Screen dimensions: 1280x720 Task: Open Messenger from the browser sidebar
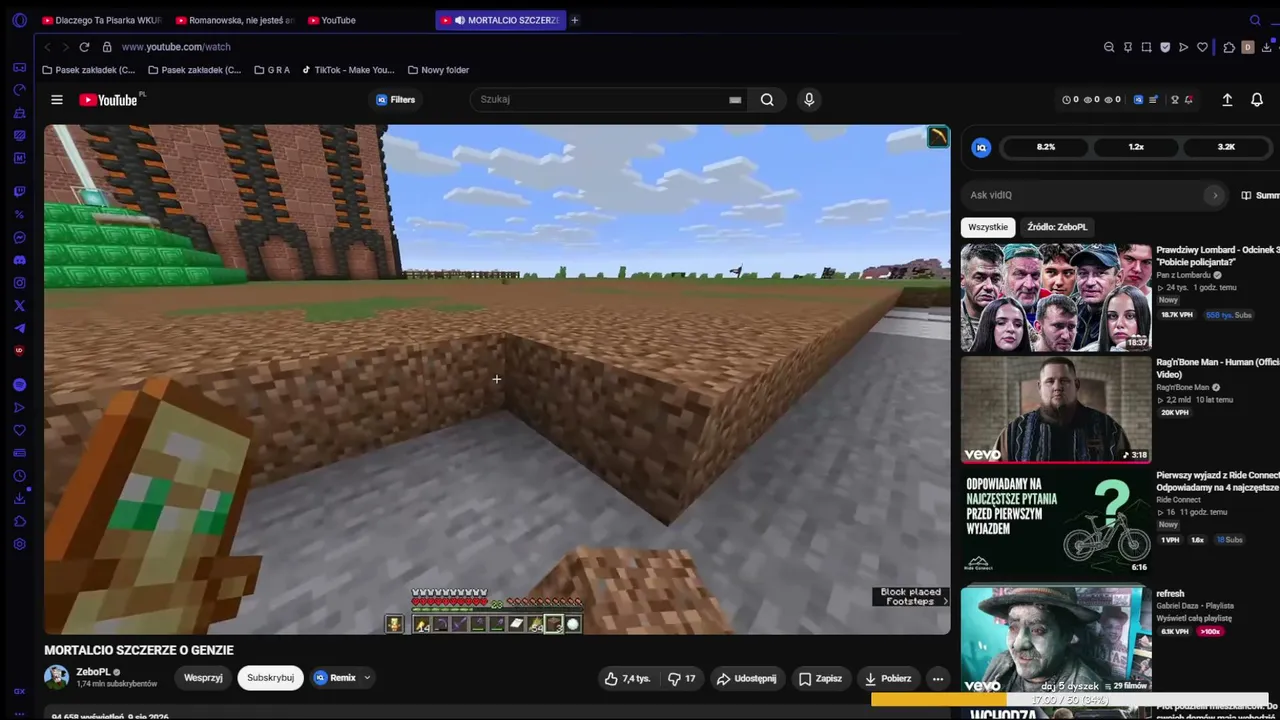pos(19,237)
